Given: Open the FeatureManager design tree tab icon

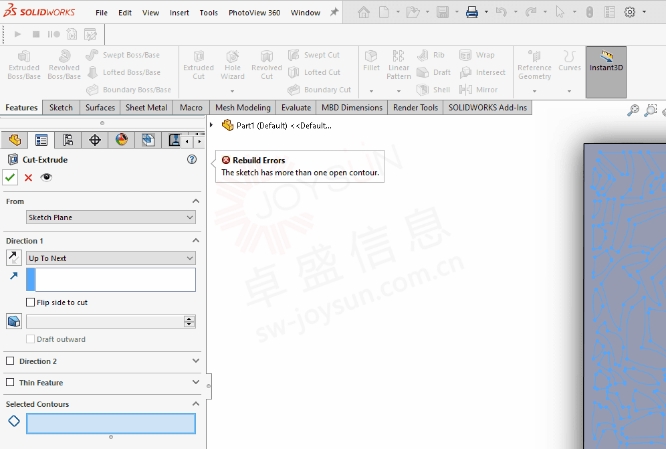Looking at the screenshot, I should coord(15,140).
